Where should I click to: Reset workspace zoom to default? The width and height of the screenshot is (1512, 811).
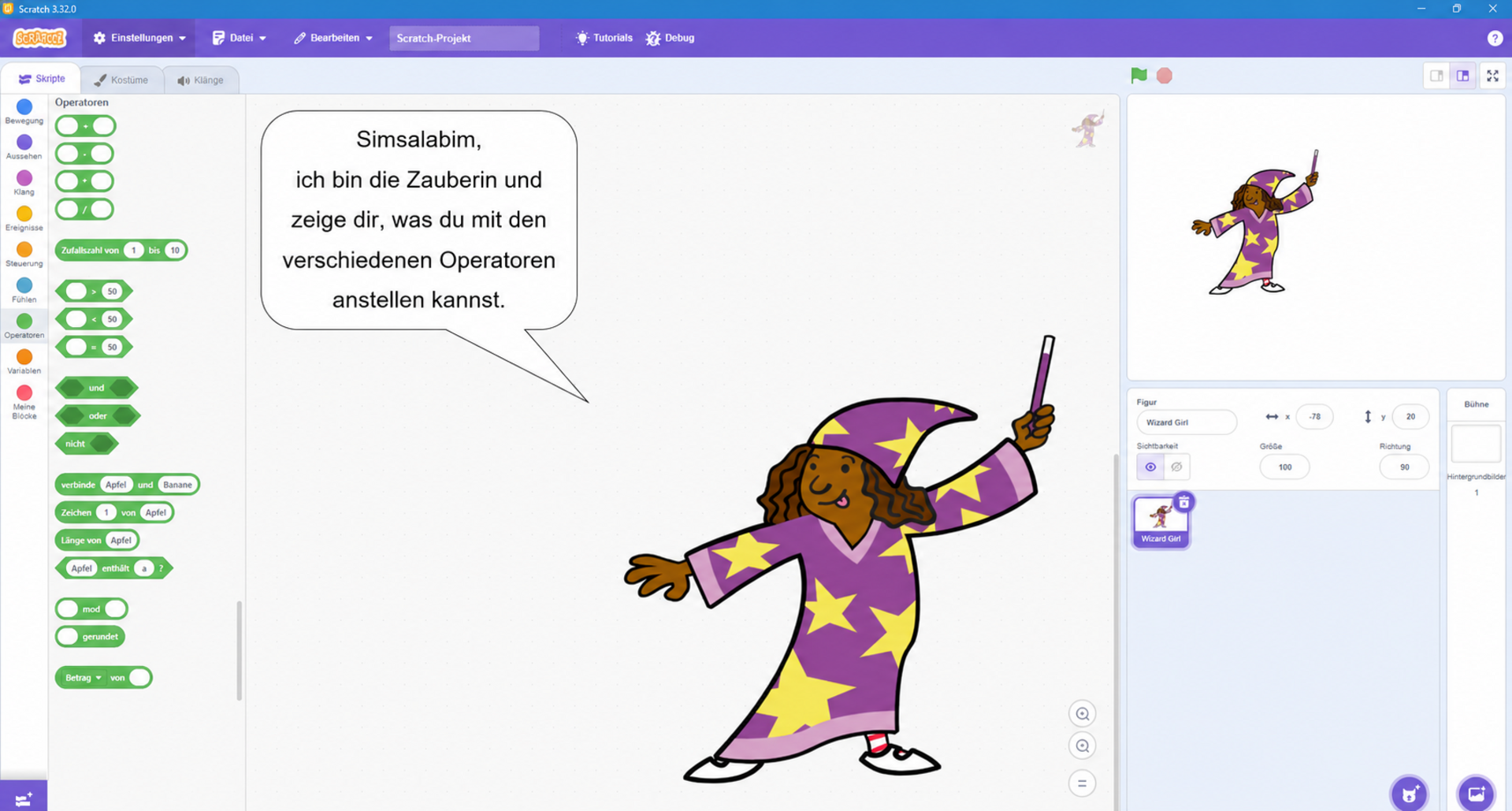(1082, 783)
